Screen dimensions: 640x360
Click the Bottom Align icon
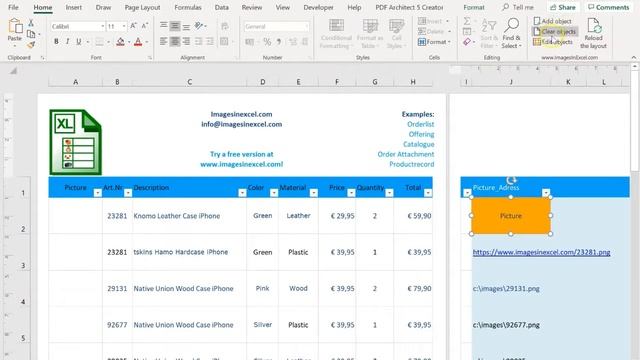click(x=186, y=26)
